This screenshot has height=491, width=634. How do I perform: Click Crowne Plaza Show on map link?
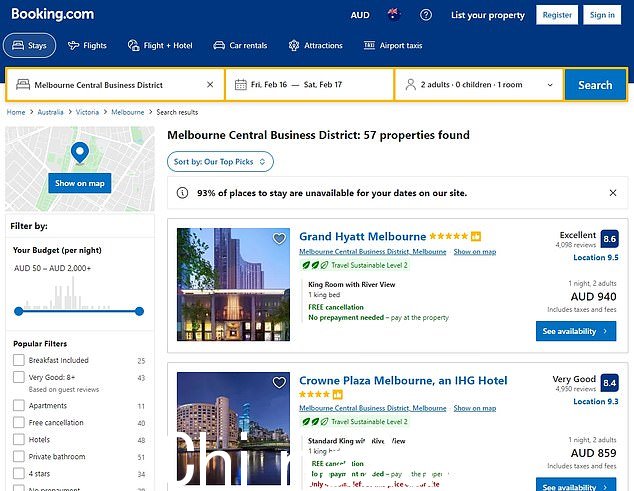point(475,408)
